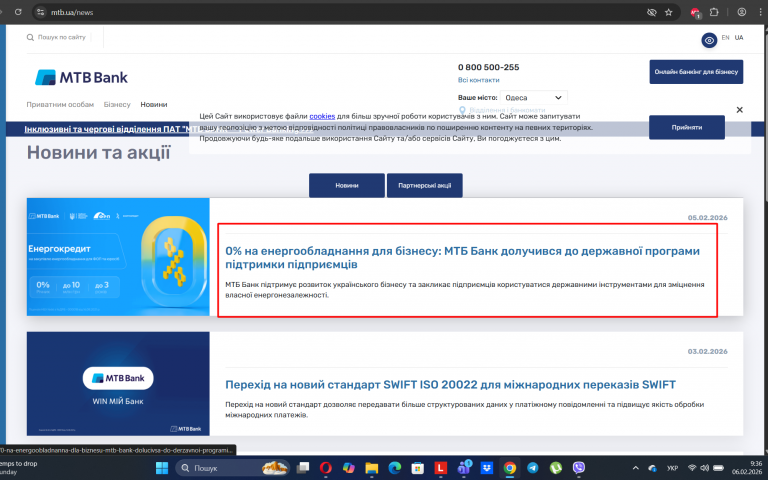The height and width of the screenshot is (480, 768).
Task: Open Microsoft Edge from the taskbar
Action: (395, 468)
